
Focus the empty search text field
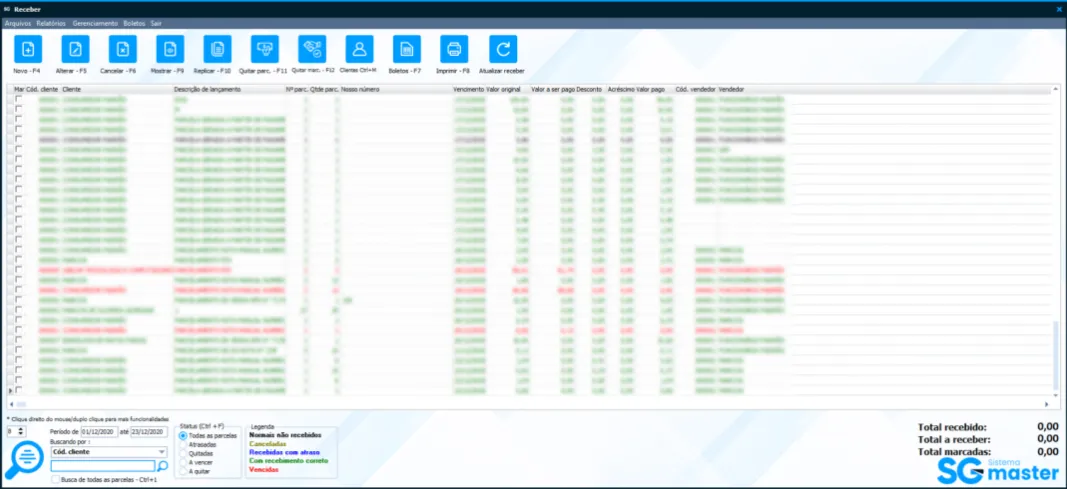coord(103,466)
